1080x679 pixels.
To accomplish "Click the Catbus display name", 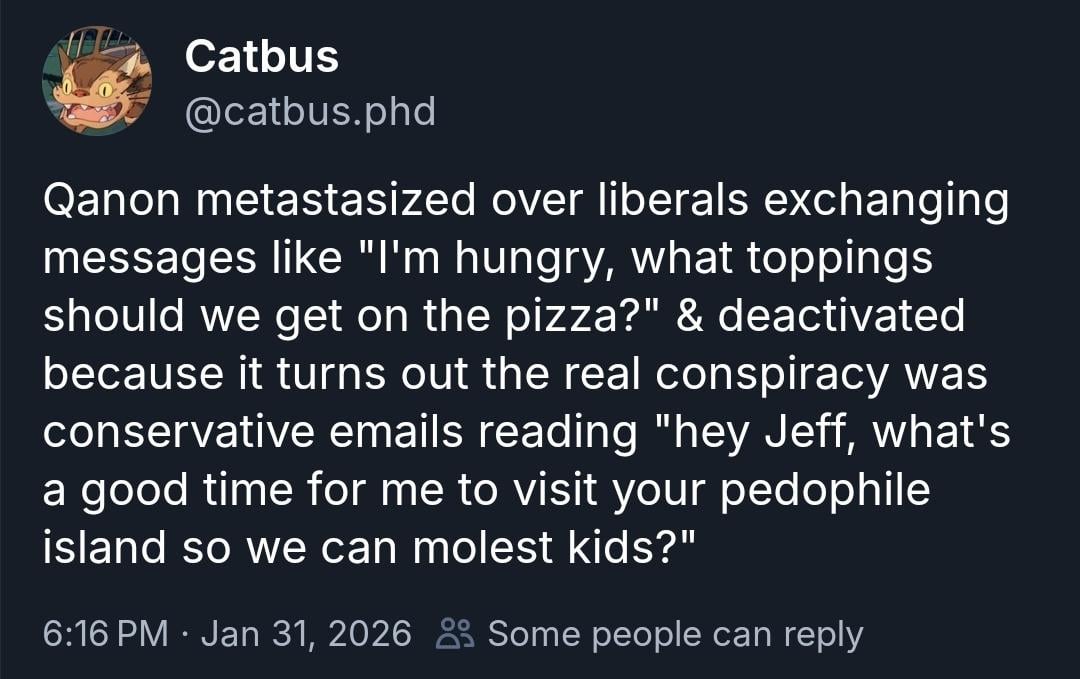I will (262, 56).
